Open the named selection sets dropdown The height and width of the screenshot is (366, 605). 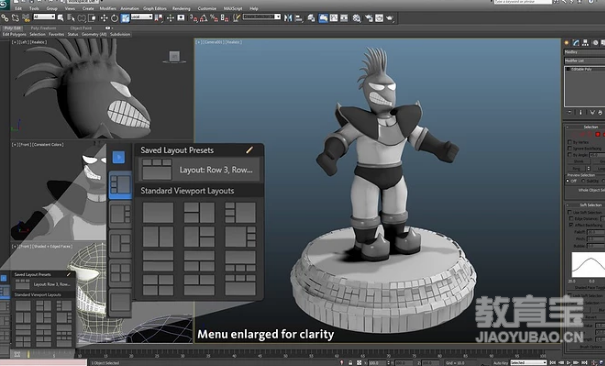point(262,17)
